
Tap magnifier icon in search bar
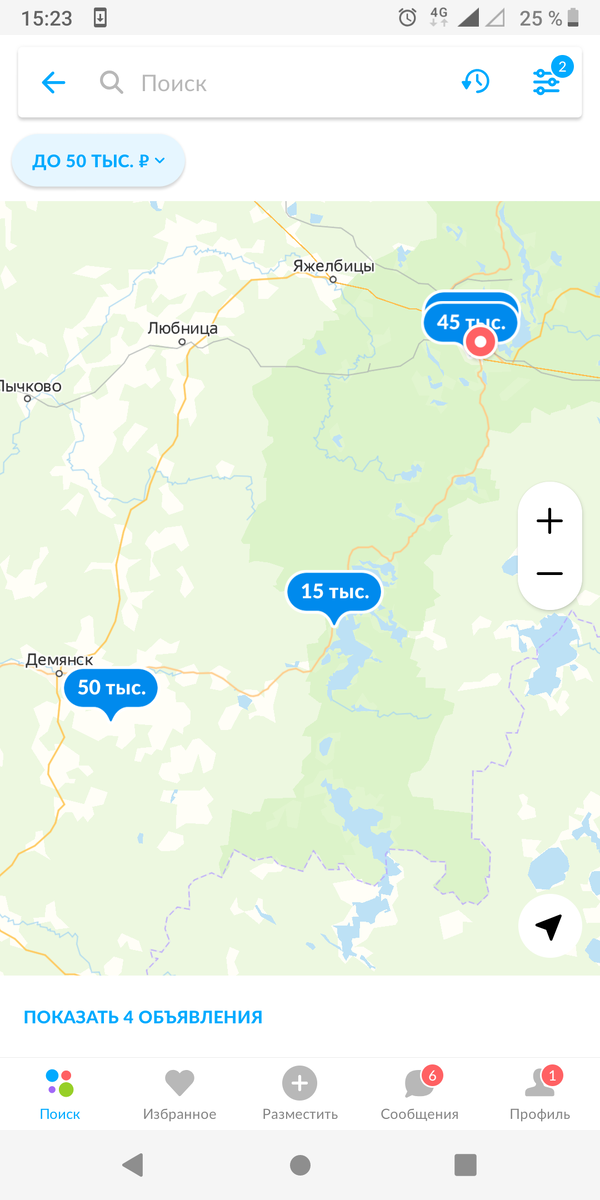pyautogui.click(x=112, y=83)
